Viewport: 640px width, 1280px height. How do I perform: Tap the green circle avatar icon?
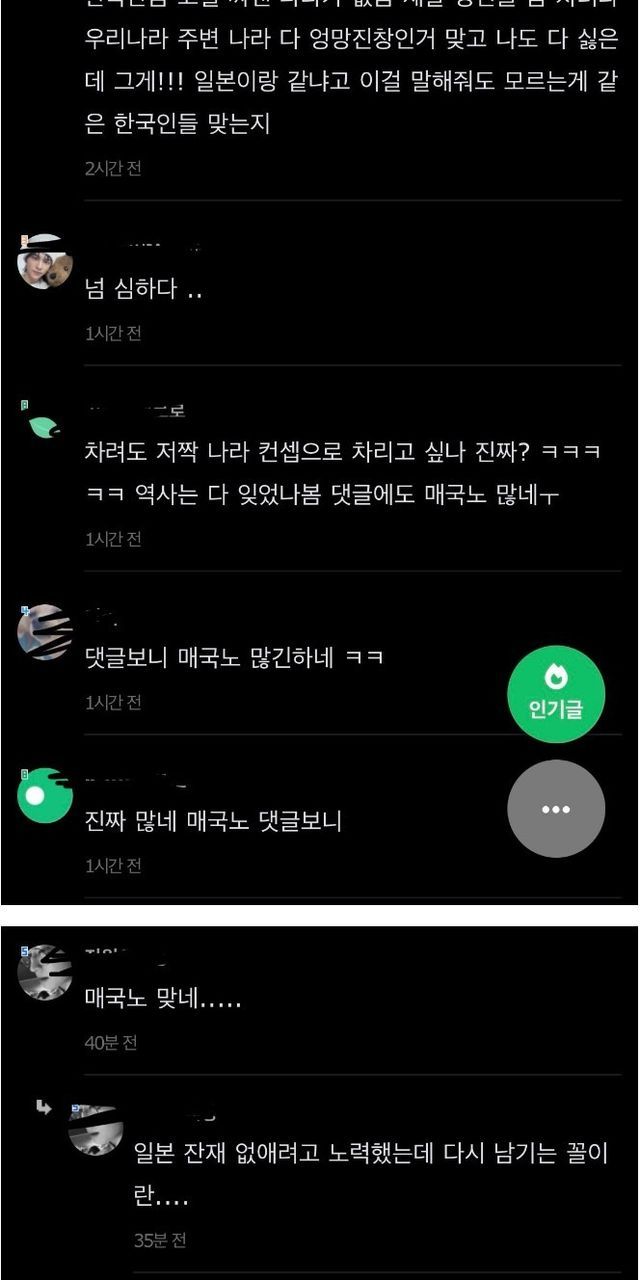tap(45, 796)
